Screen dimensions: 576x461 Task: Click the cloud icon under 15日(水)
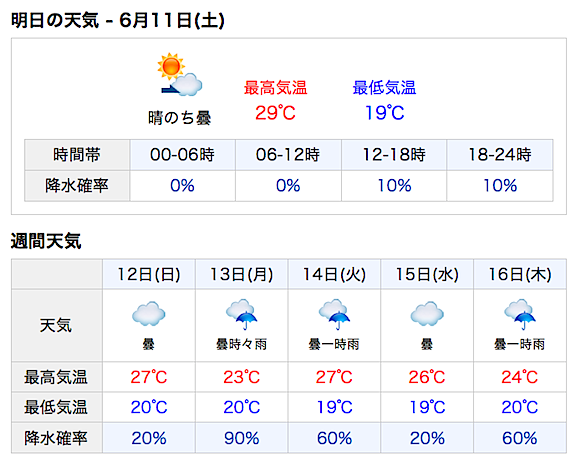point(427,314)
